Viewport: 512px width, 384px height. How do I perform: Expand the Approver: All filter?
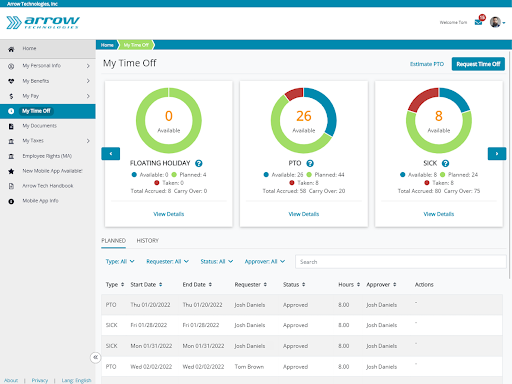[265, 261]
